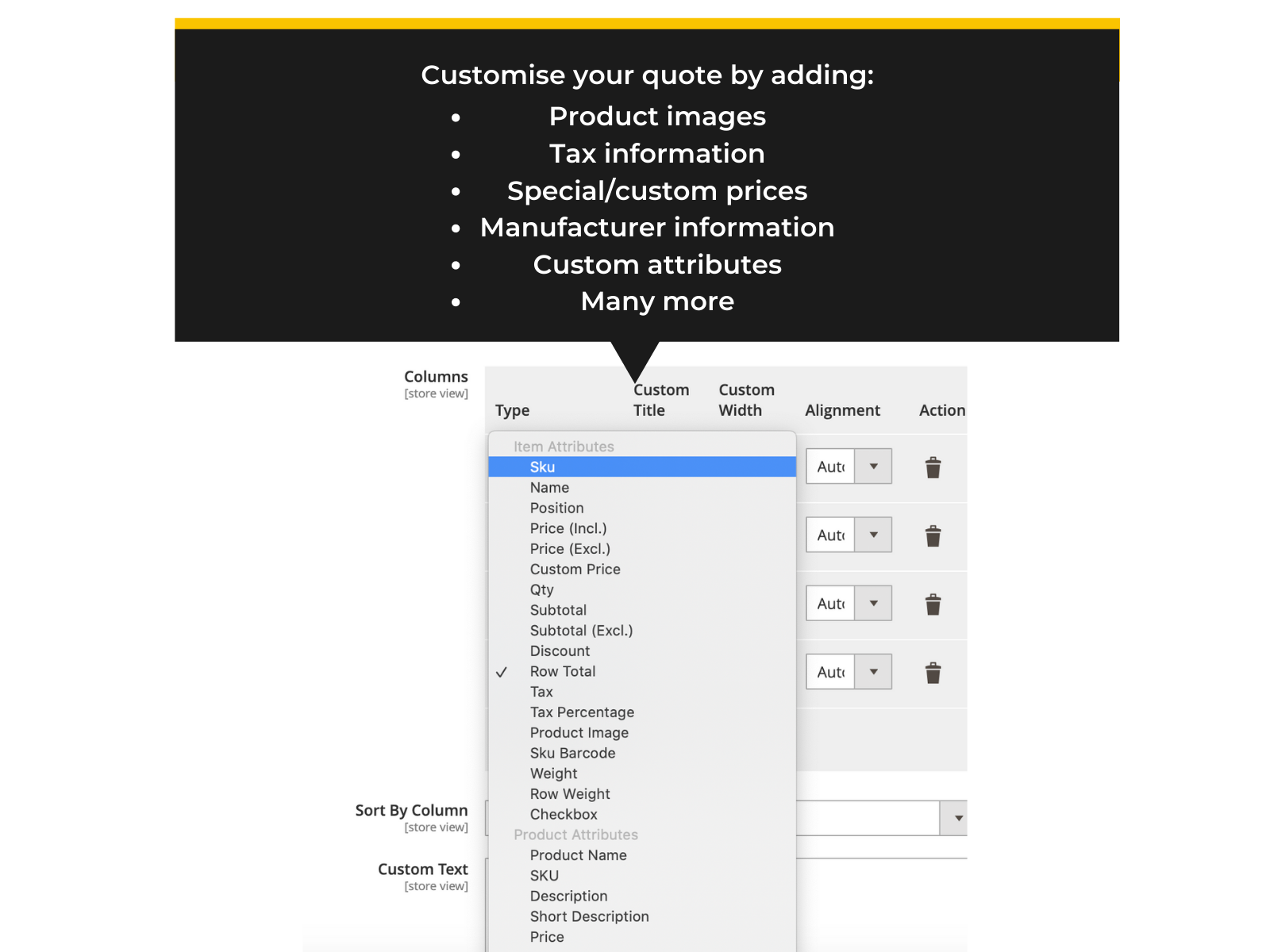Select Qty from Item Attributes
This screenshot has height=952, width=1270.
coord(541,589)
